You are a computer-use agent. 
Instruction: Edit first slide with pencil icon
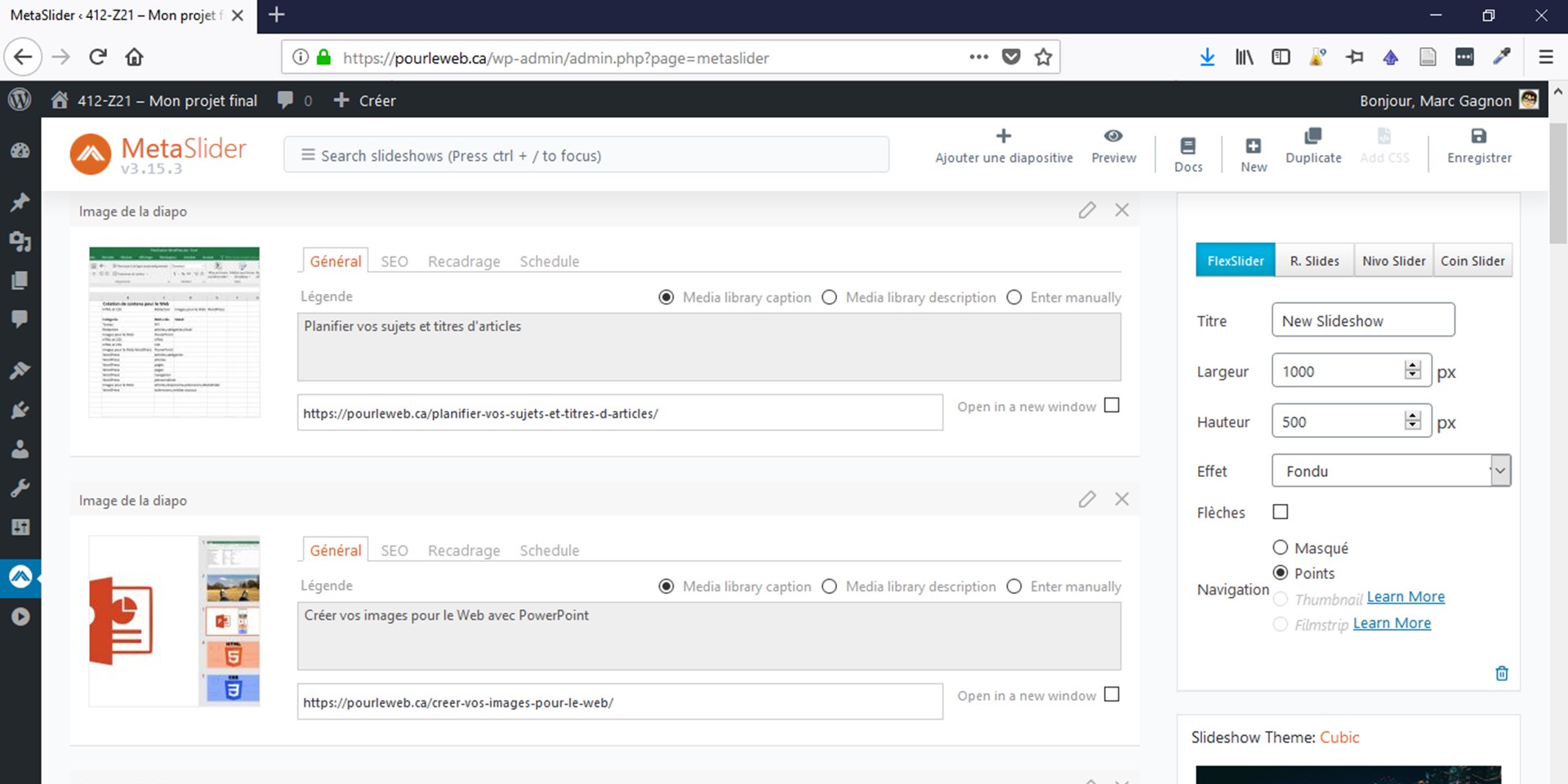(x=1087, y=210)
